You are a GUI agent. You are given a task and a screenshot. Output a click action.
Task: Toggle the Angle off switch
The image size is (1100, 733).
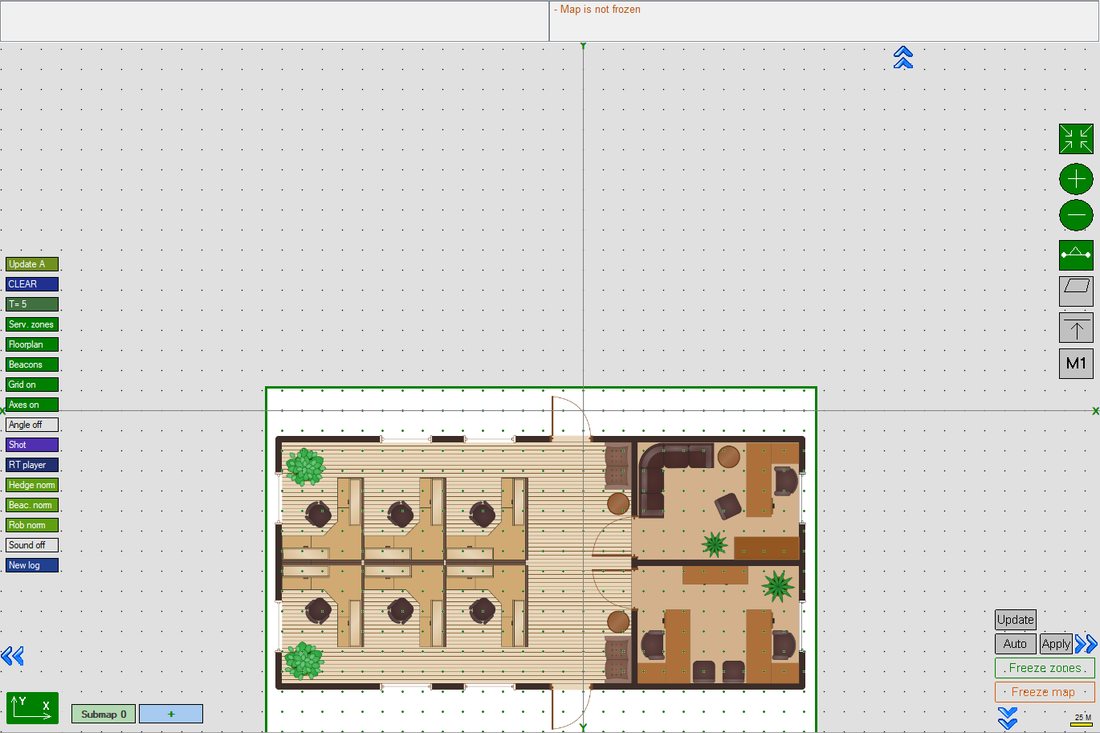coord(32,424)
